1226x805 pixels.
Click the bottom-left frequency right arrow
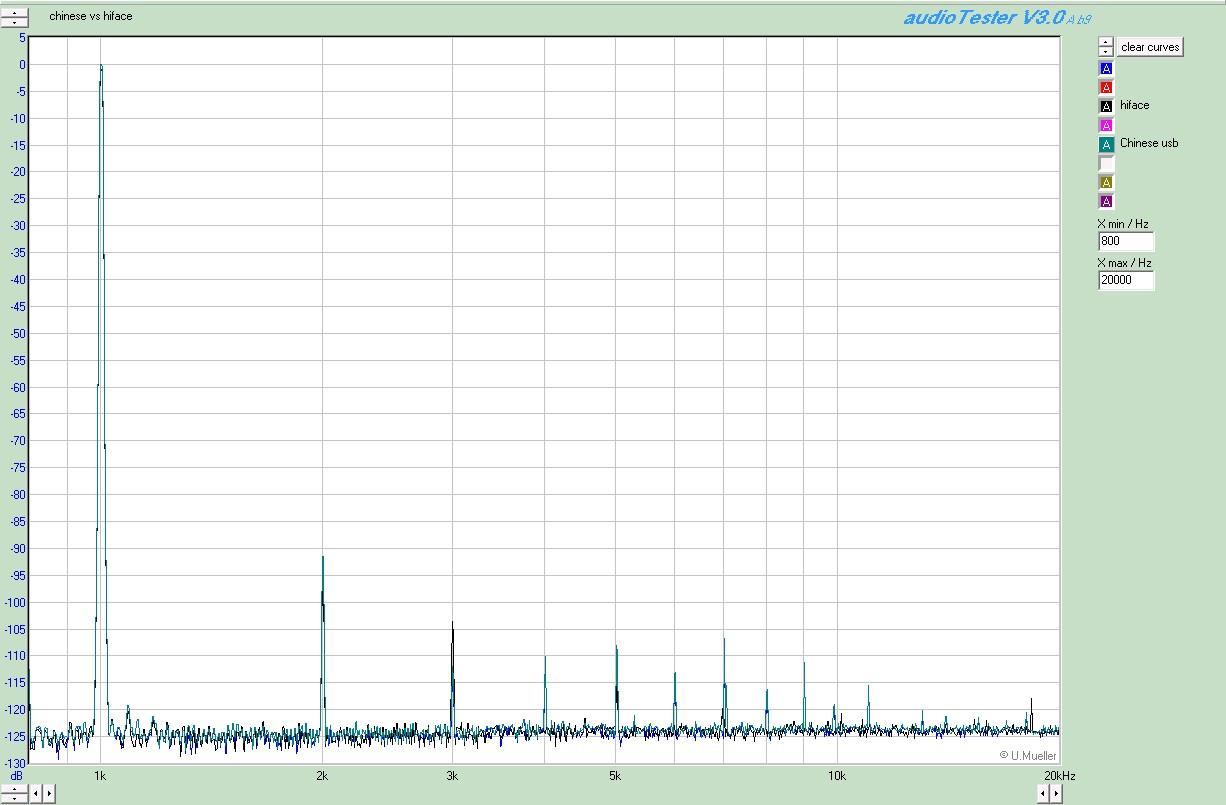point(49,794)
